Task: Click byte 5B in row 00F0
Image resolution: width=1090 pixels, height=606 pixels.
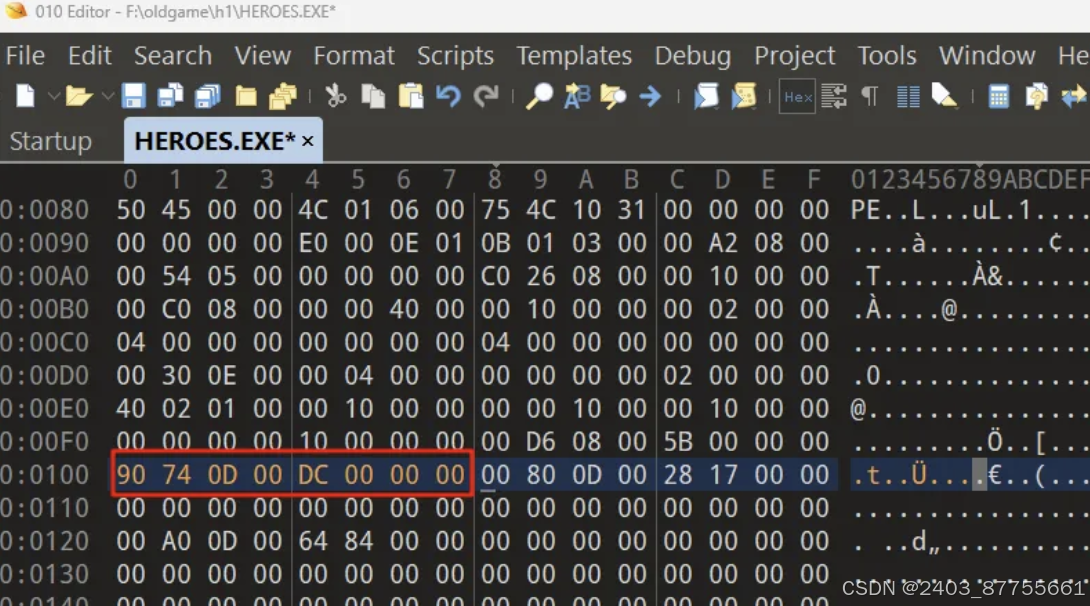Action: tap(677, 442)
